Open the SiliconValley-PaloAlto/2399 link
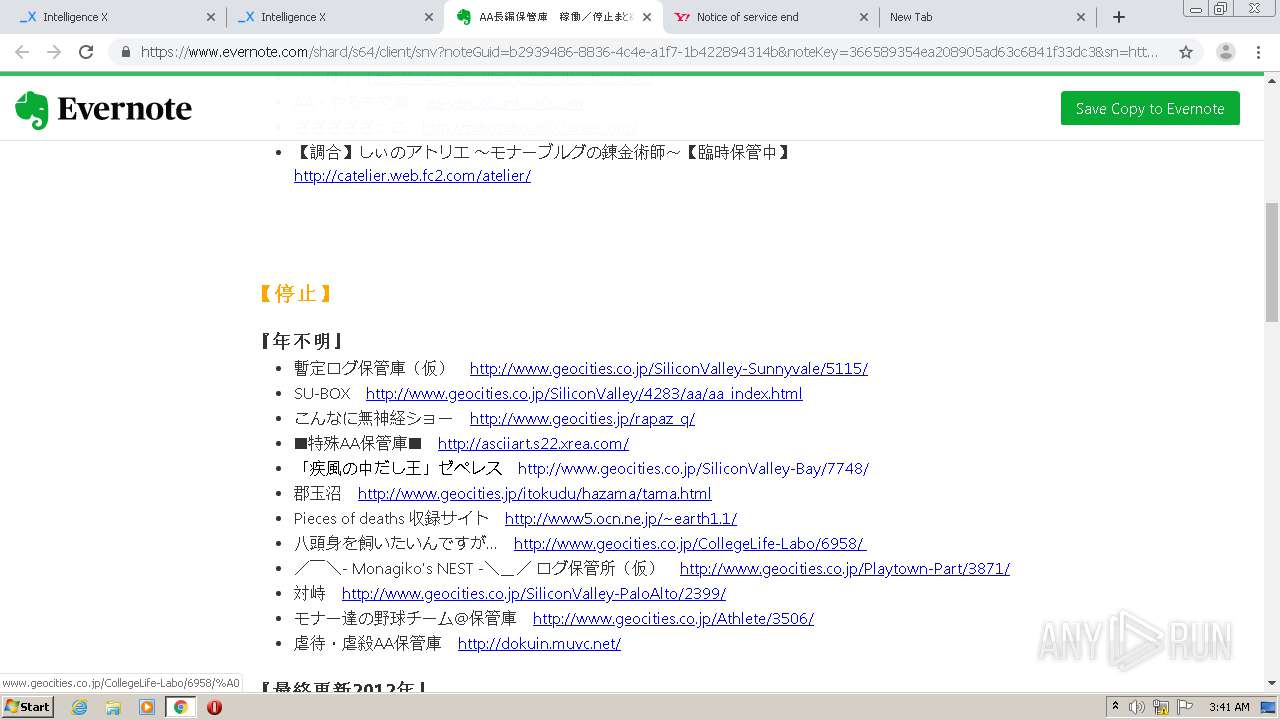 [534, 593]
